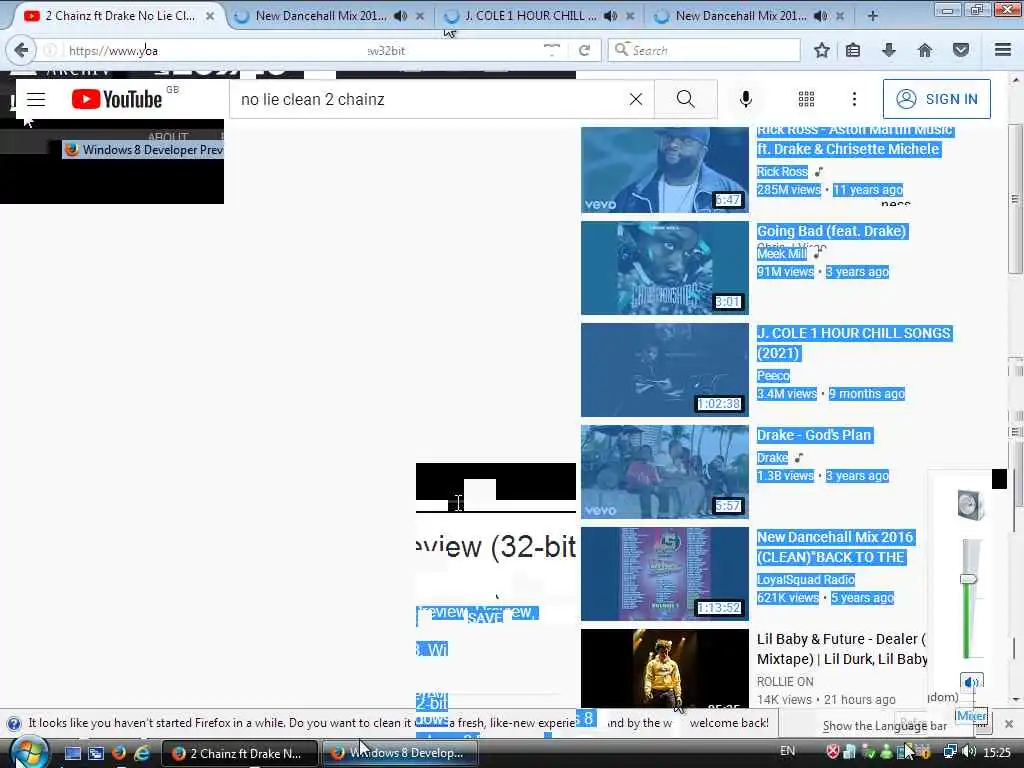1024x768 pixels.
Task: Open the J. COLE 1:02:38 video thumbnail
Action: [x=665, y=370]
